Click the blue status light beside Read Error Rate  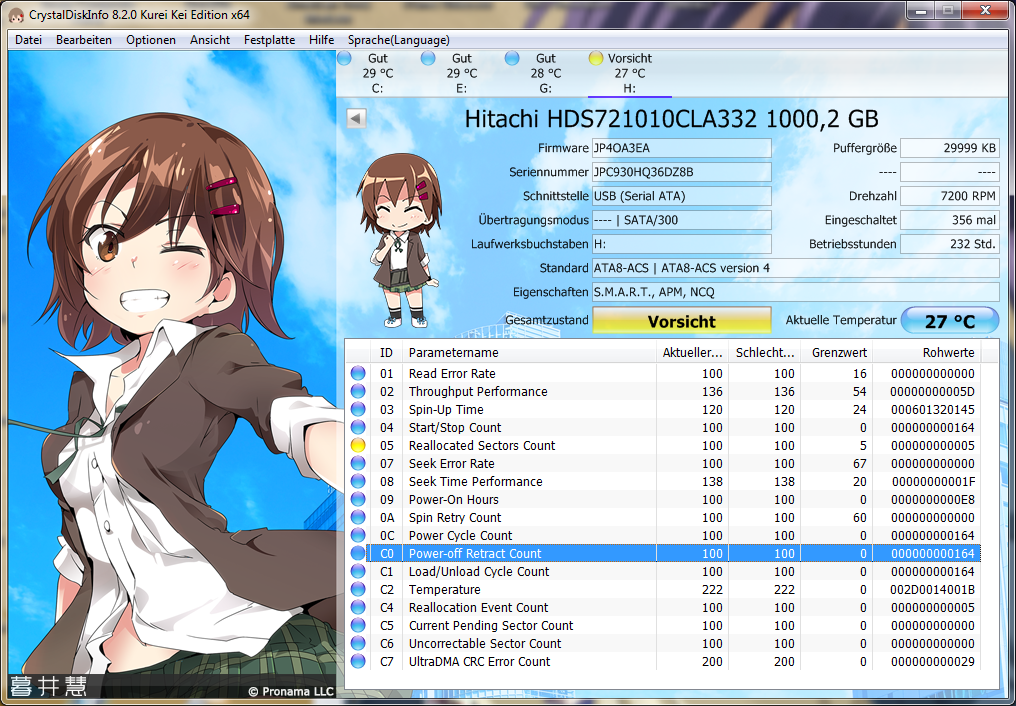(x=357, y=373)
